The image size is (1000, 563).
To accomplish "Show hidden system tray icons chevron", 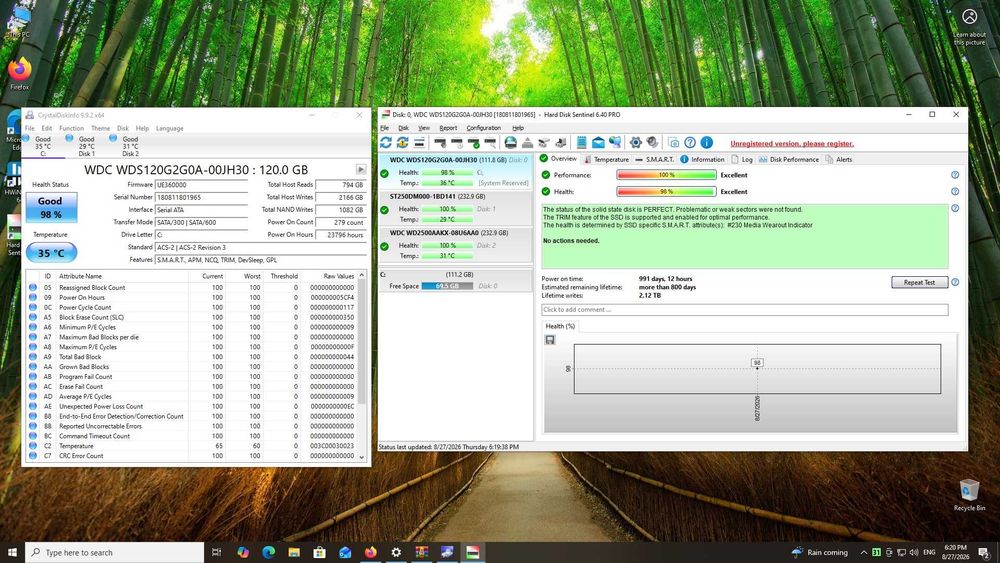I will click(864, 553).
